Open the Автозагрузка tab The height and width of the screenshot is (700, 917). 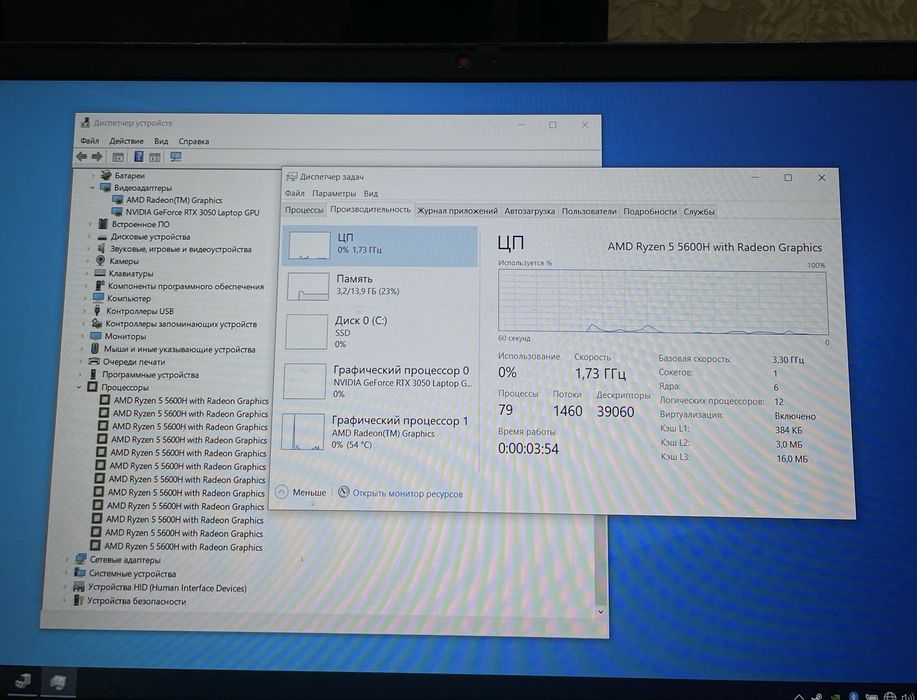[530, 211]
